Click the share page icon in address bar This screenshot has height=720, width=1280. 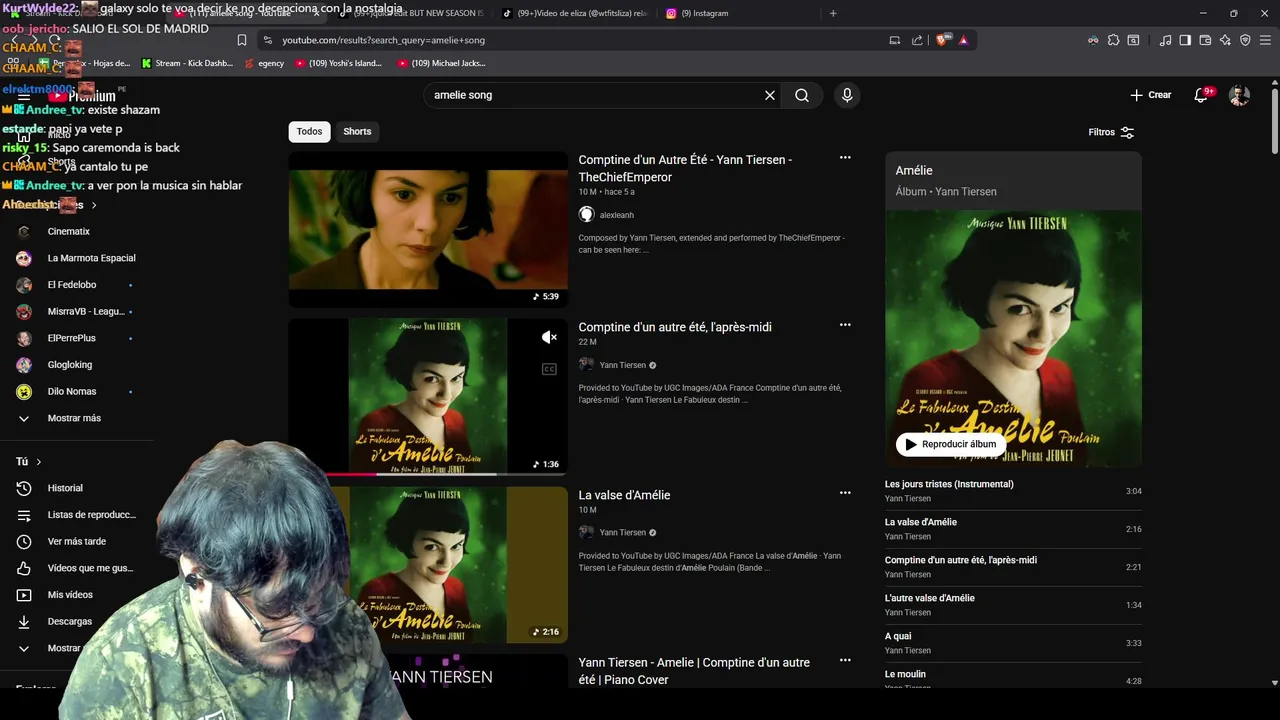(917, 40)
